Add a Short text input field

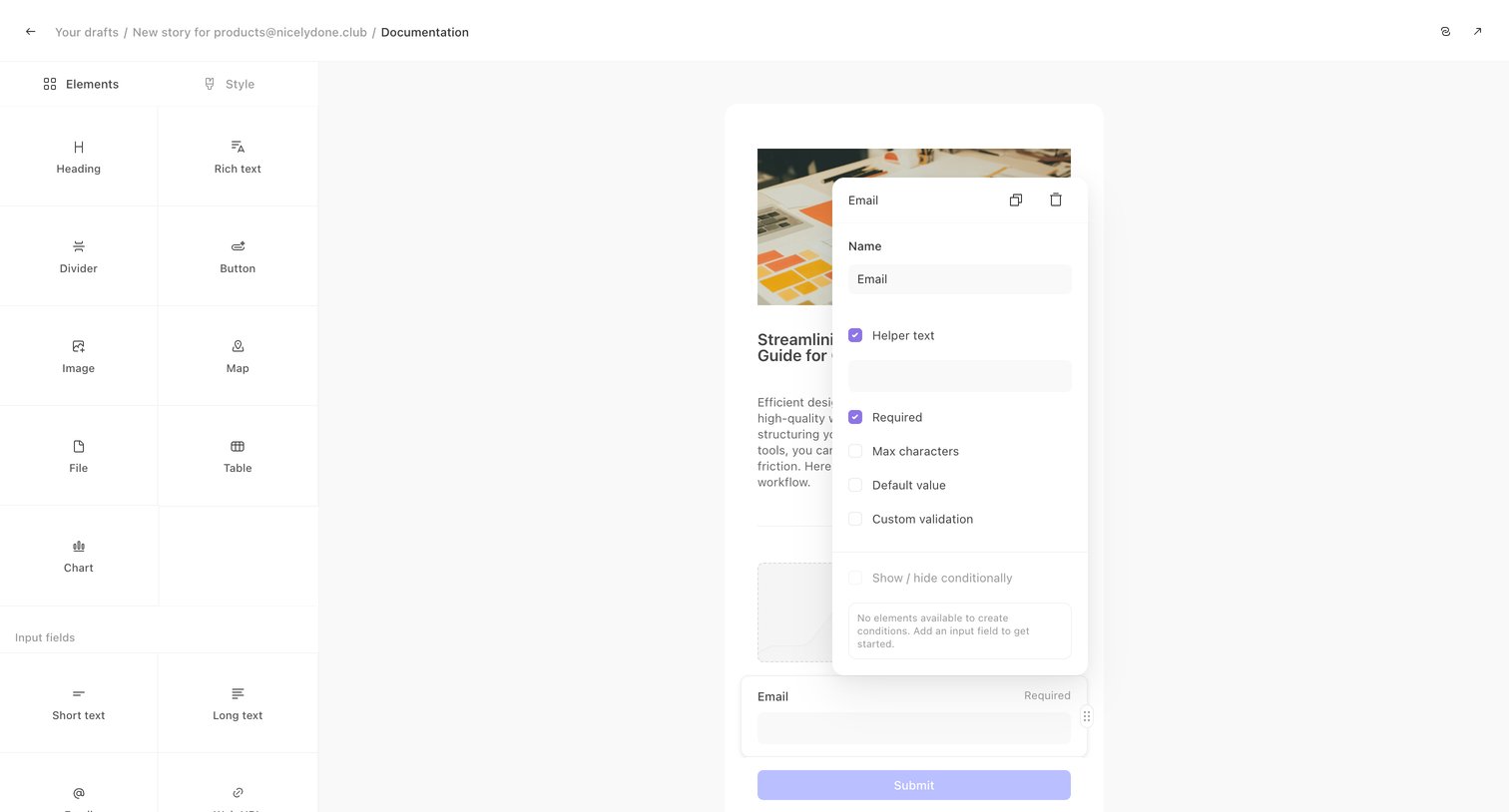[79, 703]
